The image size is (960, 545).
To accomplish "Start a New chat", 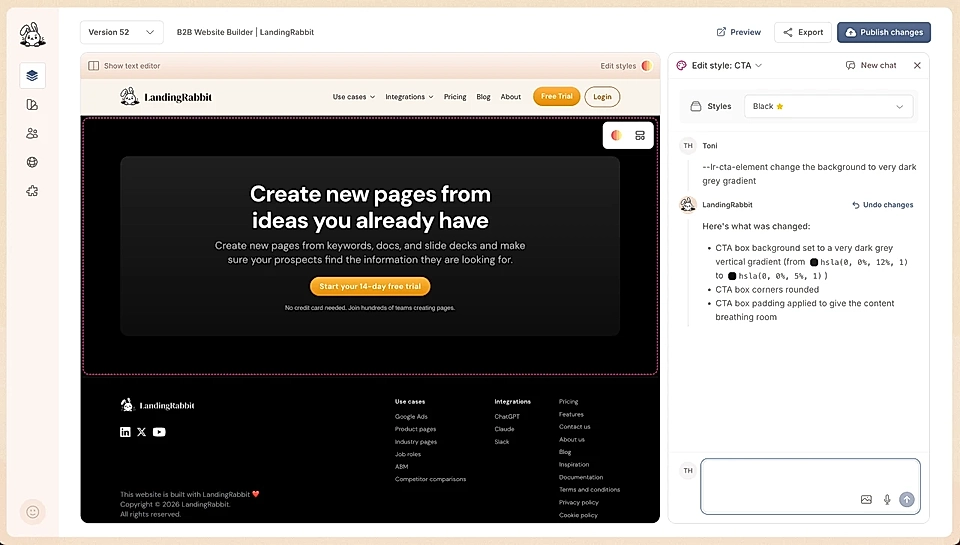I will click(871, 66).
